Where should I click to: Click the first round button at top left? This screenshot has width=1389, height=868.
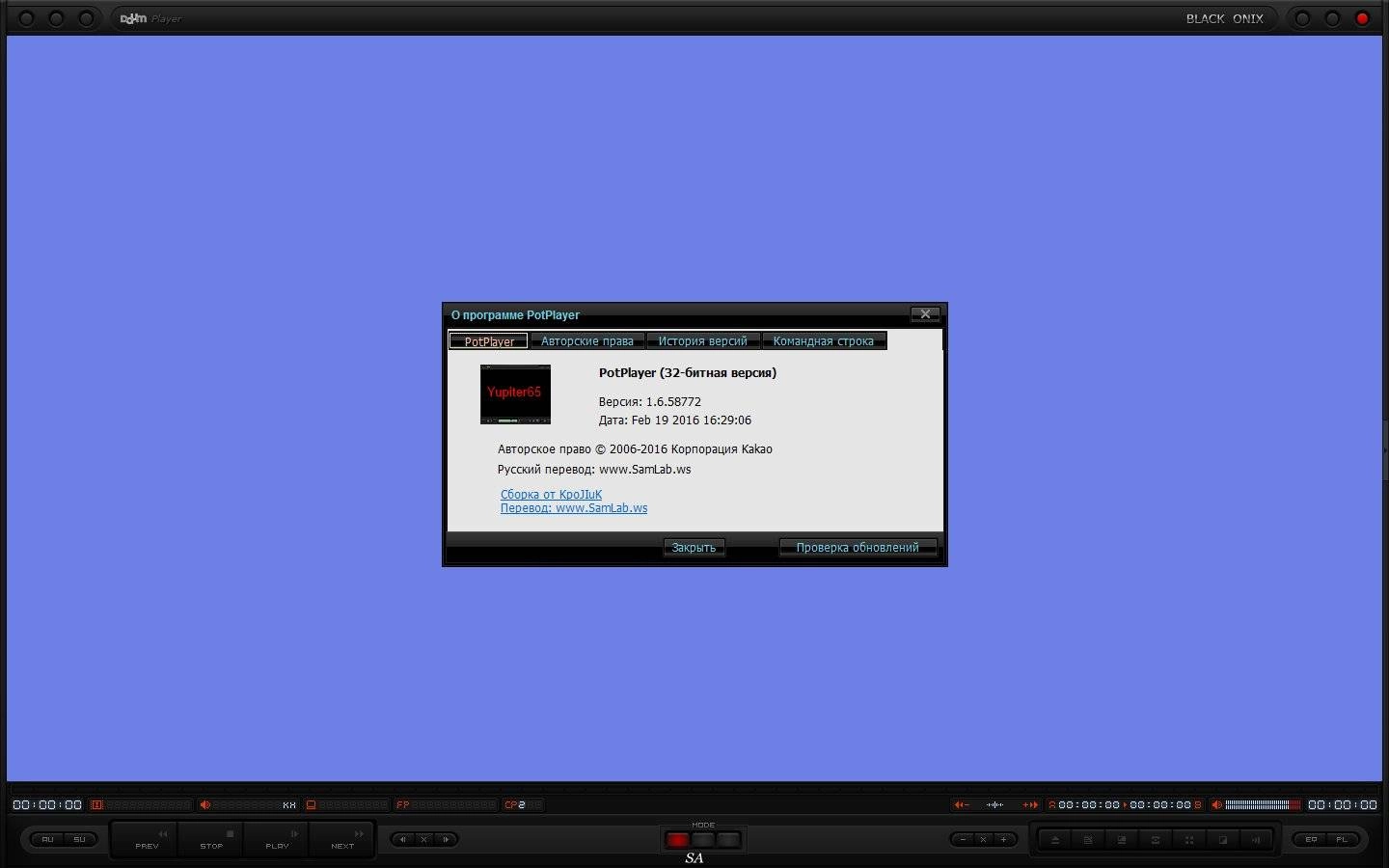pyautogui.click(x=26, y=18)
